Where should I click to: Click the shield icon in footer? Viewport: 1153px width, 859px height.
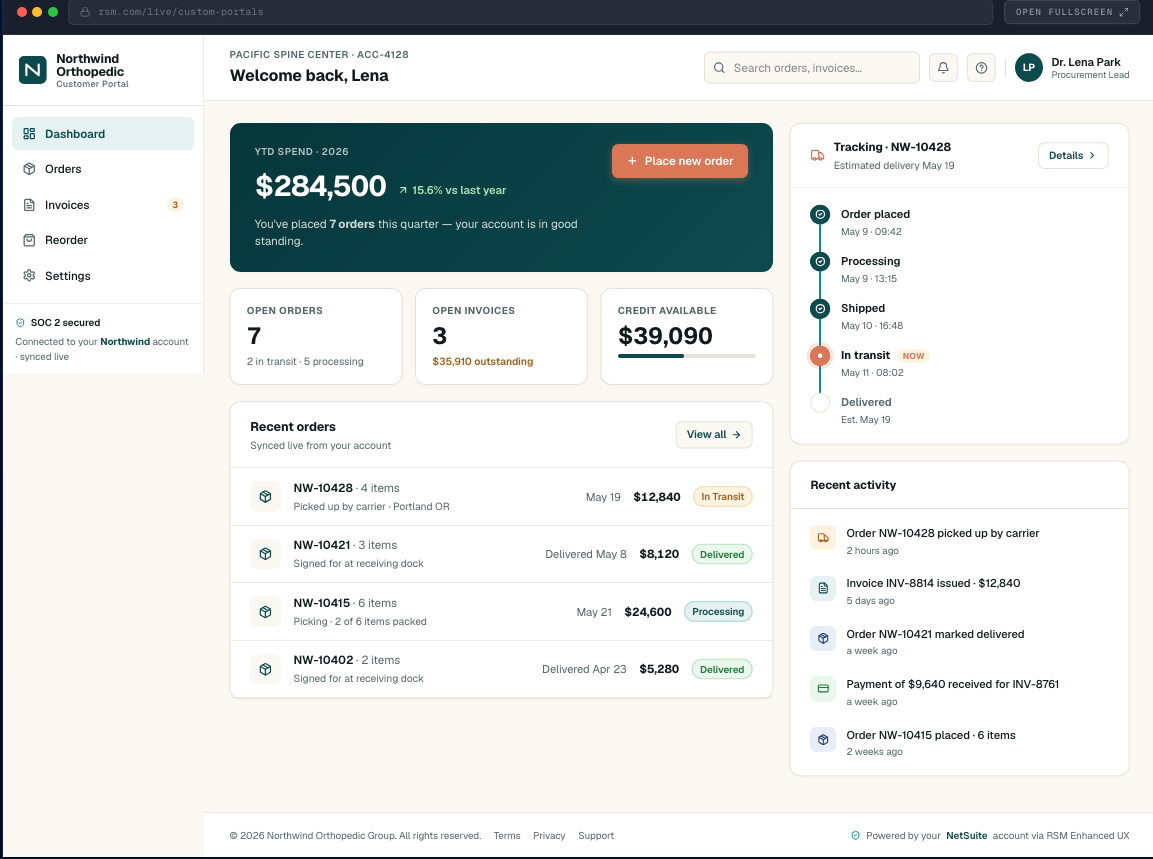point(855,835)
